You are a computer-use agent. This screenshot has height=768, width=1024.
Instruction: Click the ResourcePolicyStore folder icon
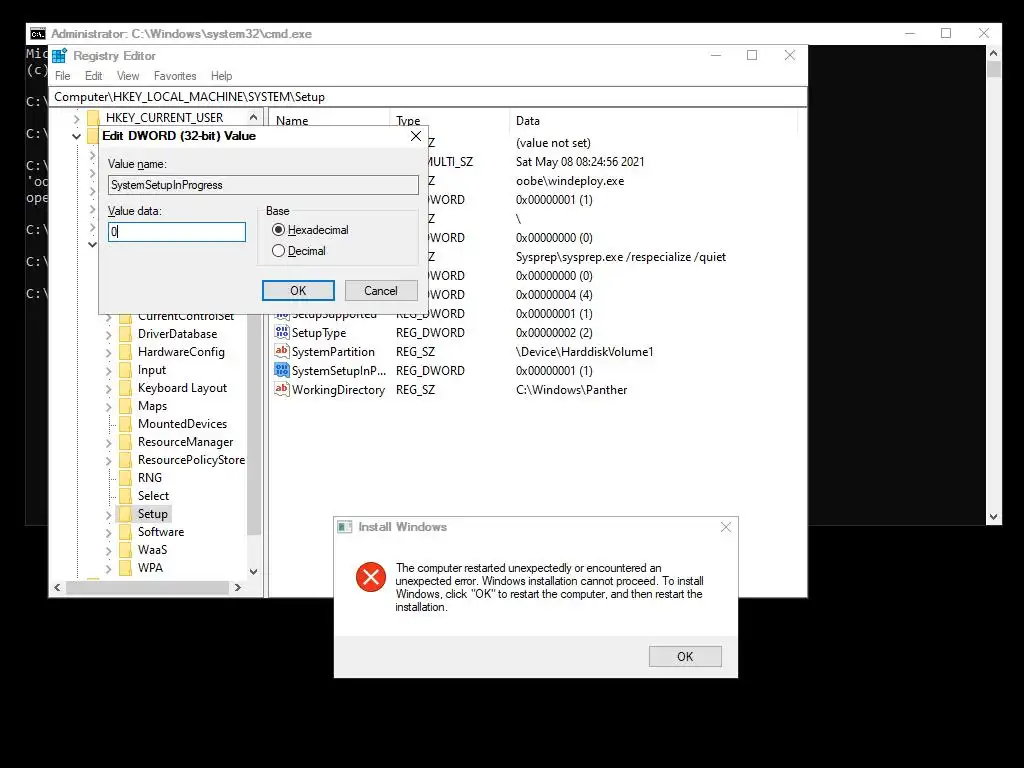pyautogui.click(x=125, y=460)
